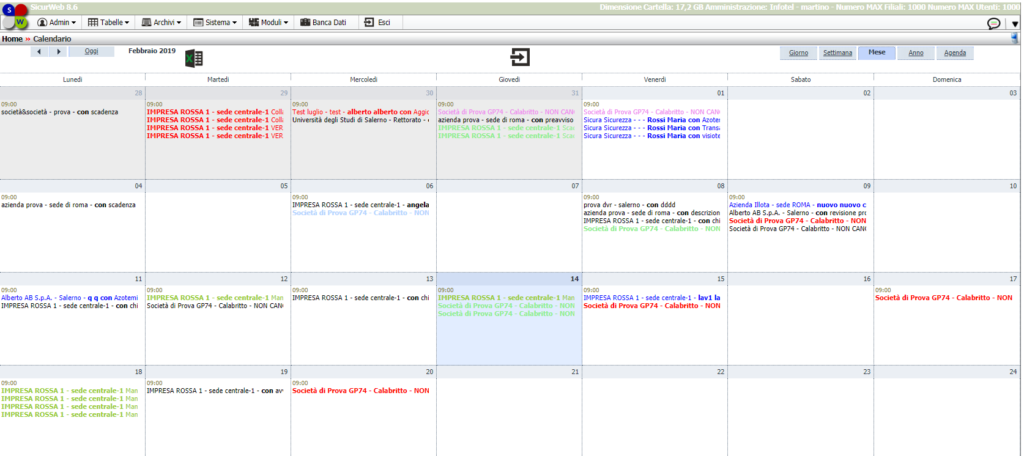This screenshot has height=456, width=1024.
Task: Switch to the Giorno view
Action: [798, 53]
